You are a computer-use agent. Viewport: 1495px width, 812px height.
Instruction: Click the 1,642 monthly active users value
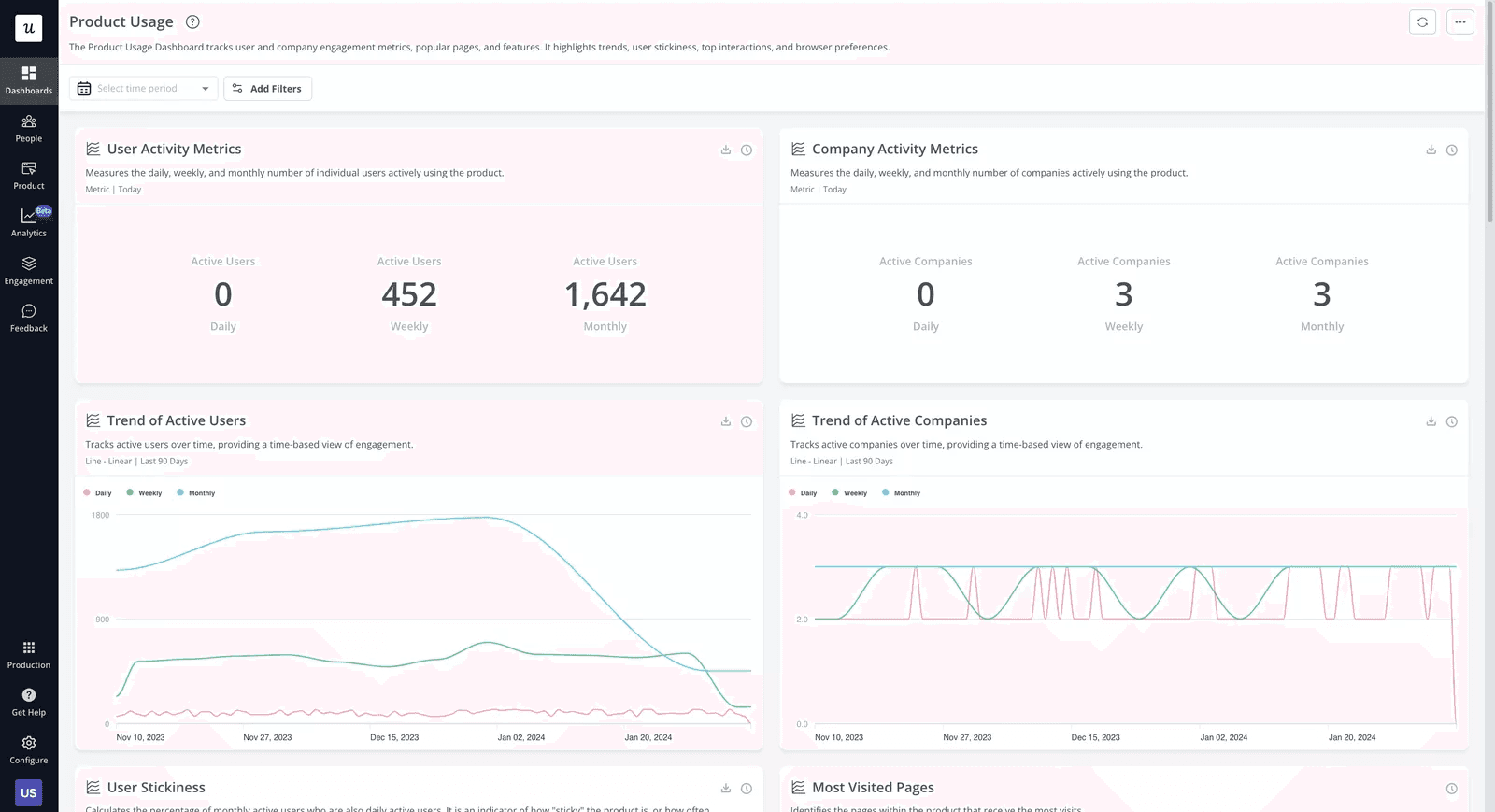(605, 295)
